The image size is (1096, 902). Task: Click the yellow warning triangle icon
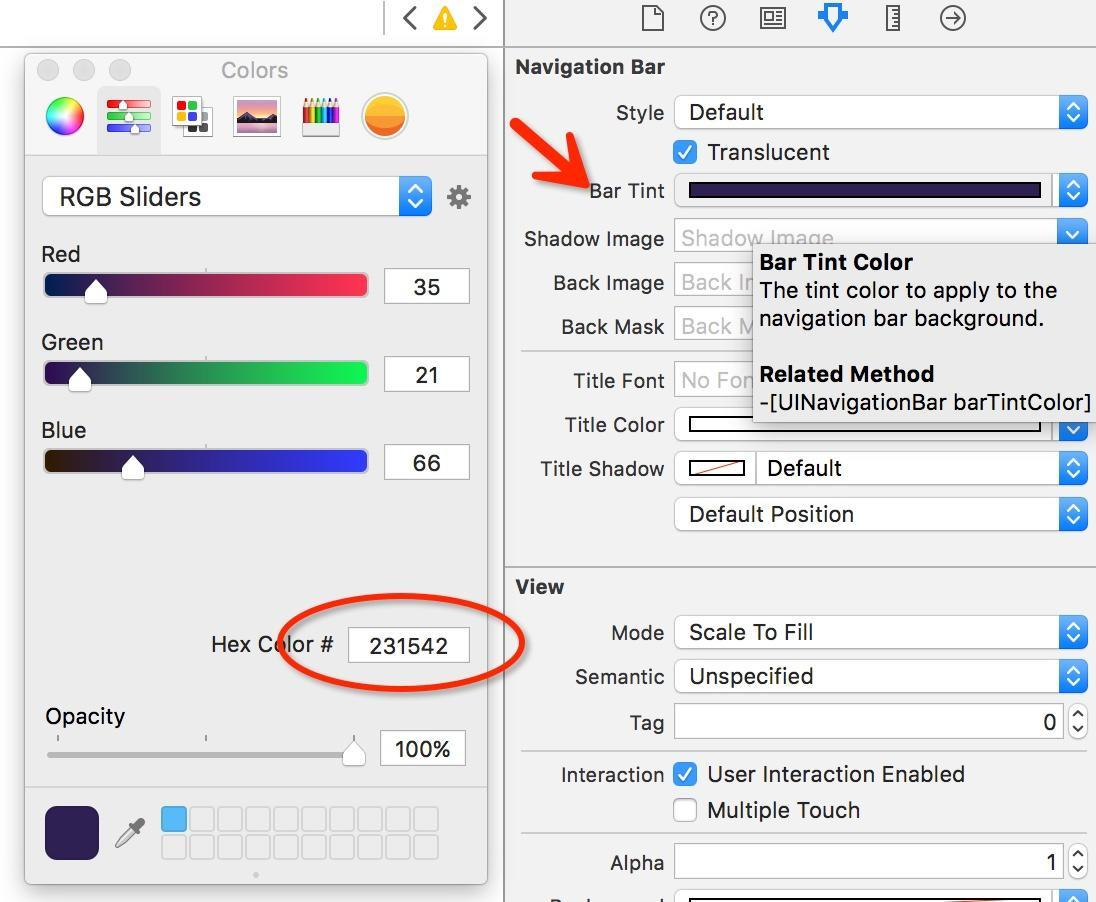(x=445, y=18)
